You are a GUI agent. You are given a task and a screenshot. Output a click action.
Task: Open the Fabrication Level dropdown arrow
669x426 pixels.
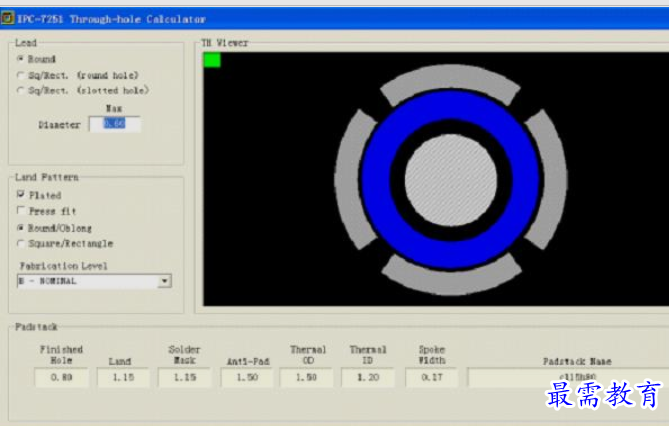(x=165, y=281)
